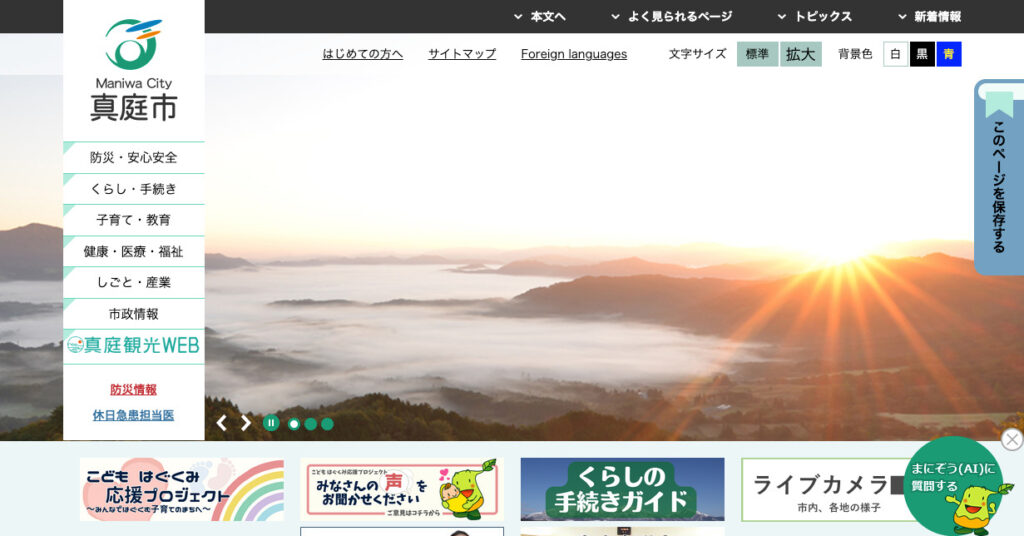Go to the previous slide arrow
Viewport: 1024px width, 536px height.
(x=221, y=423)
